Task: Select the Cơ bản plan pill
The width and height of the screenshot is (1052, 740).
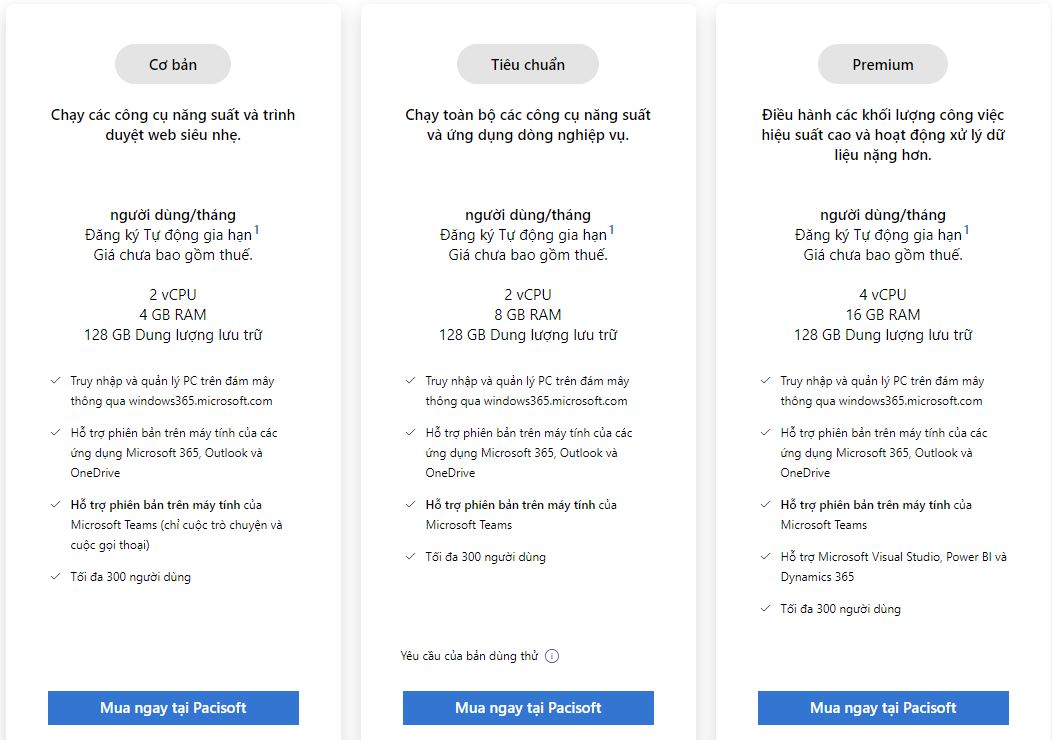Action: tap(173, 64)
